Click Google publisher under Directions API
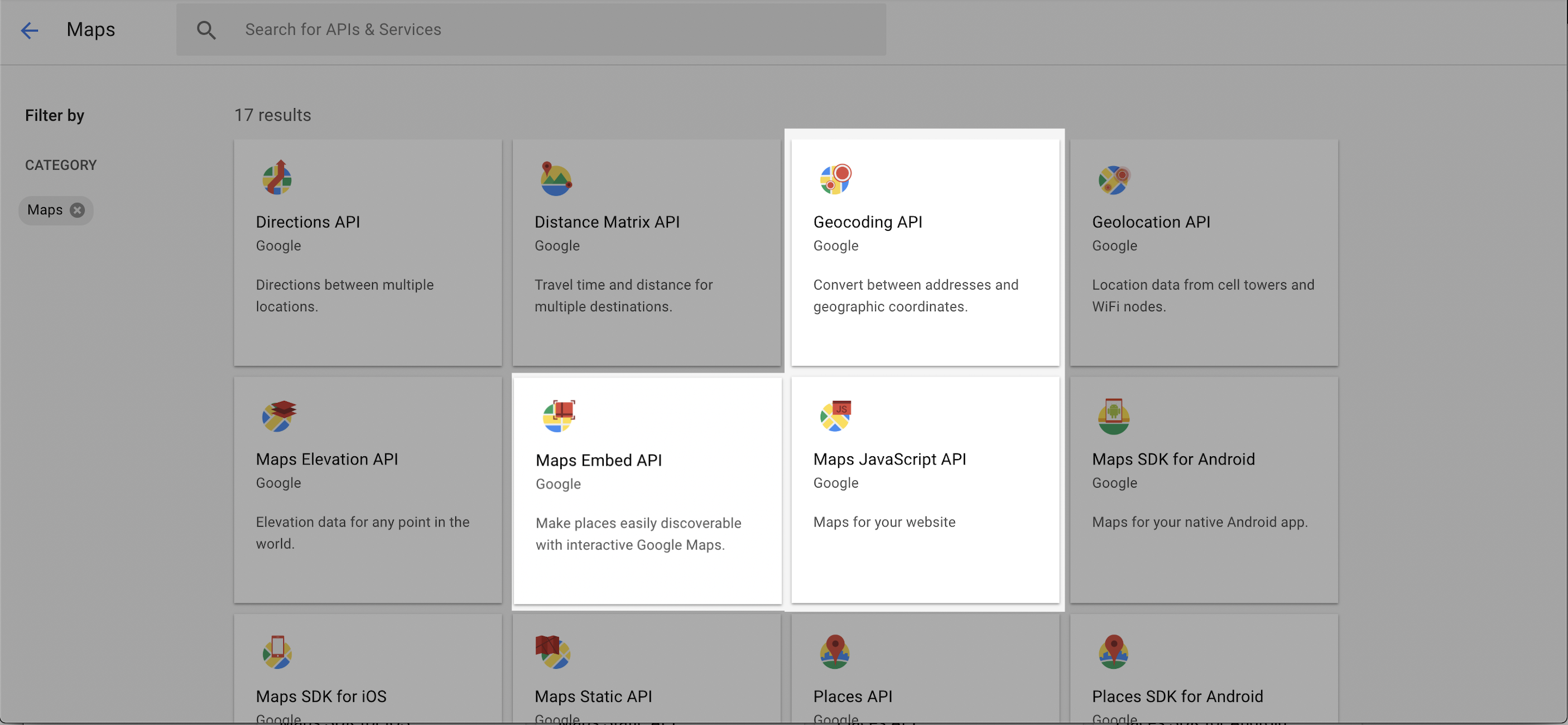 278,246
